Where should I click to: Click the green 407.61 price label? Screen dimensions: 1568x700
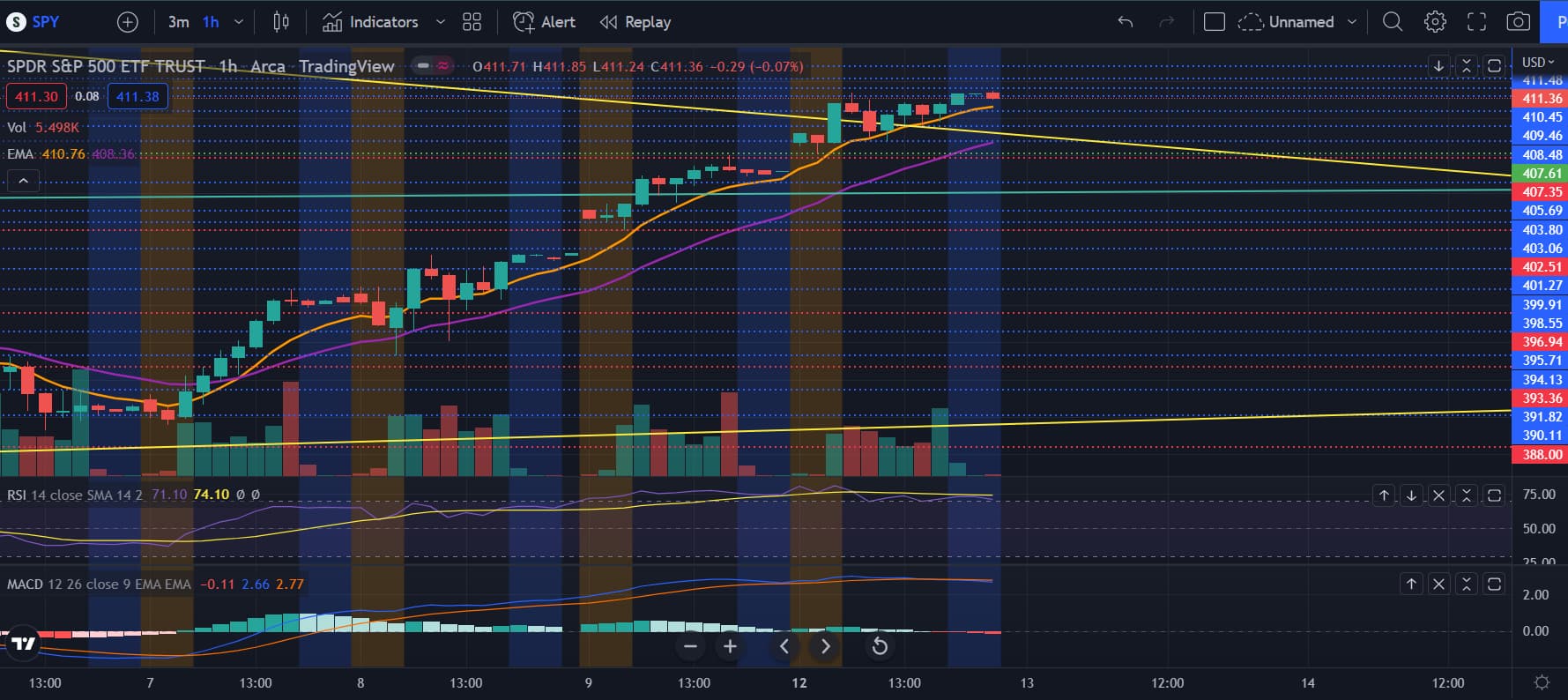pos(1539,174)
